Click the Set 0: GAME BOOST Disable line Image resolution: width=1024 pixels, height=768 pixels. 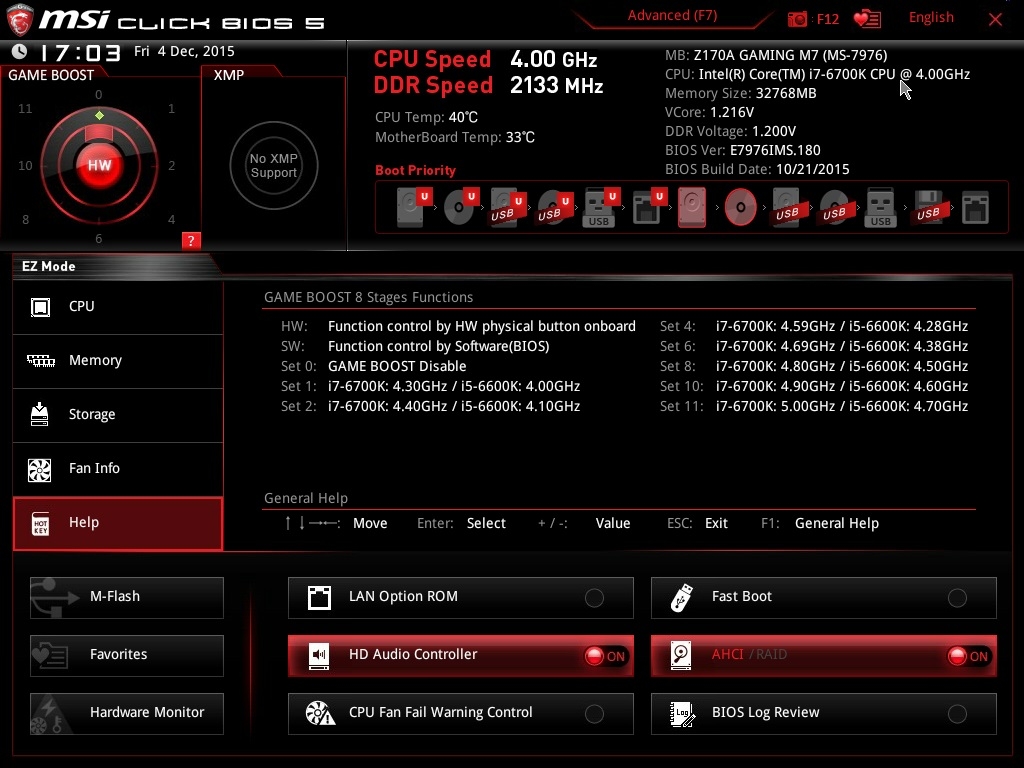pos(374,366)
